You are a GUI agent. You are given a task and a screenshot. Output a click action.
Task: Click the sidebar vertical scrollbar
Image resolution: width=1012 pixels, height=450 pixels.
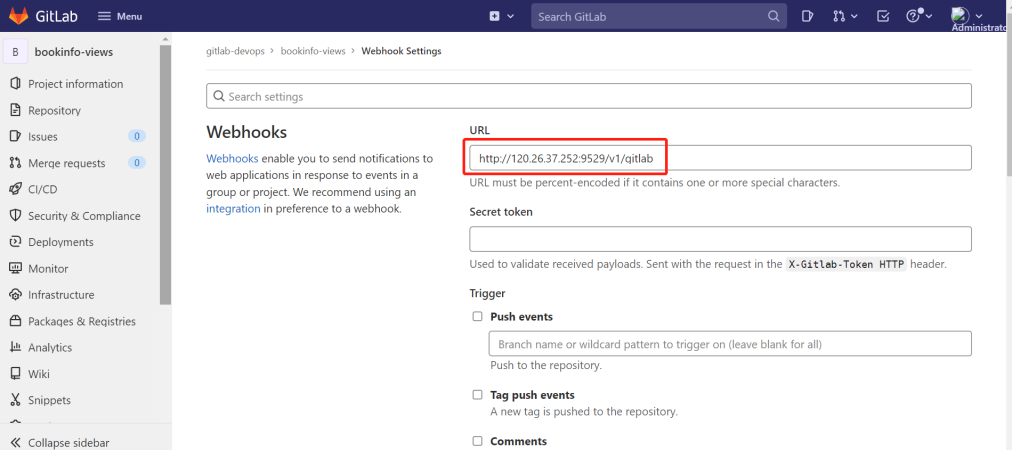point(166,174)
